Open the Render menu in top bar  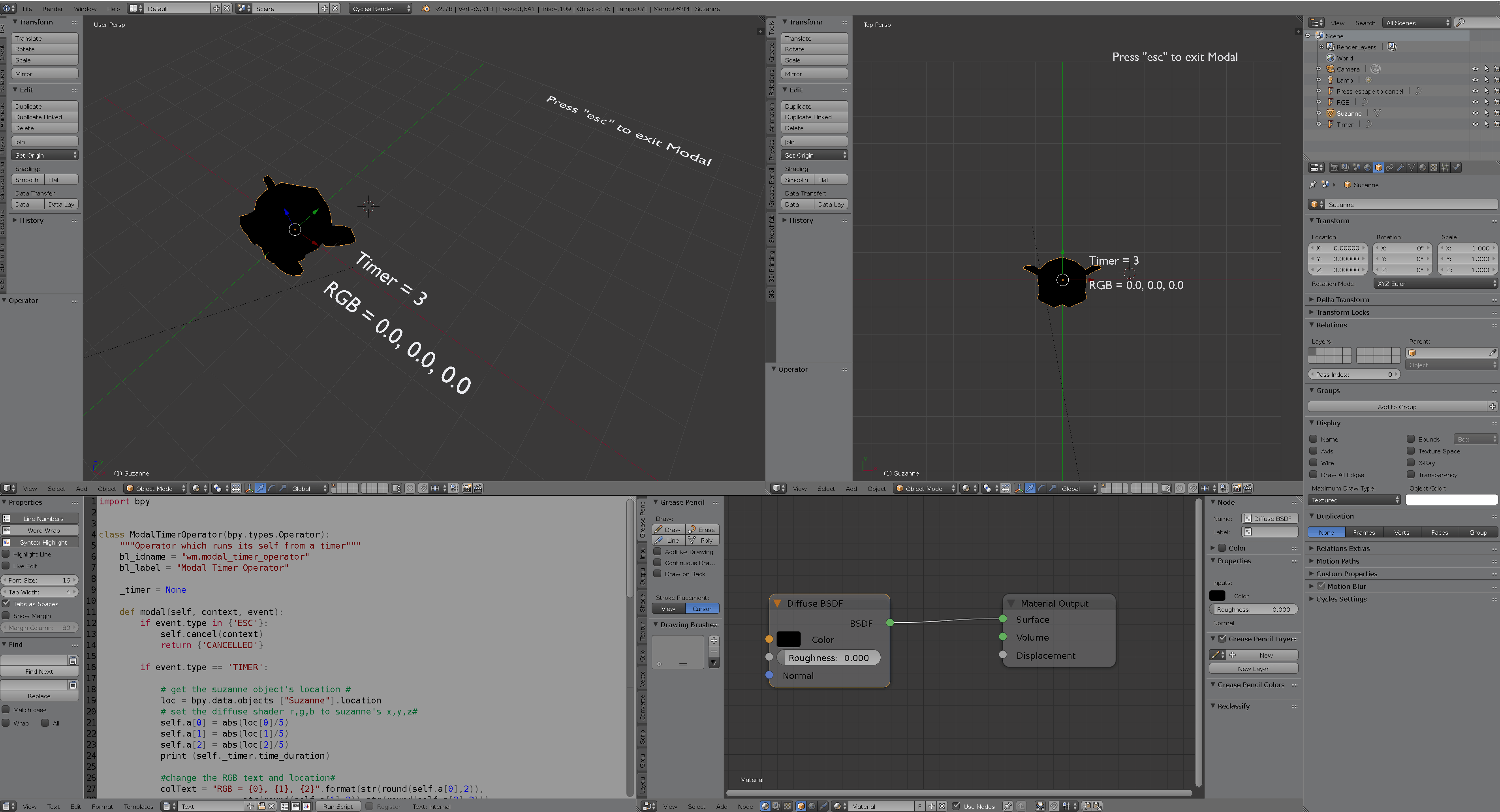pyautogui.click(x=53, y=9)
